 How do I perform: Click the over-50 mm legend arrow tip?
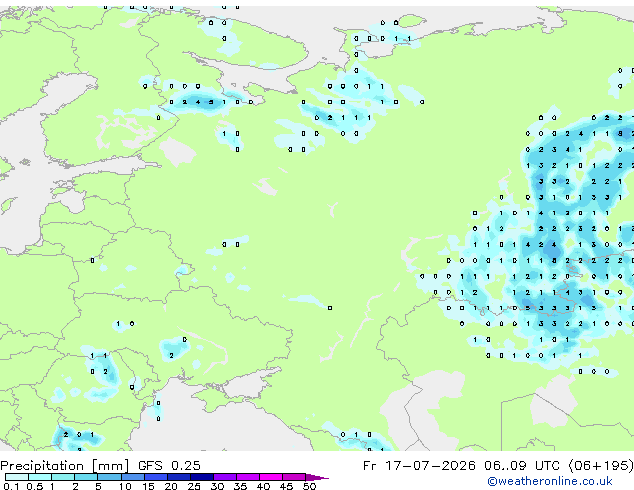click(317, 478)
